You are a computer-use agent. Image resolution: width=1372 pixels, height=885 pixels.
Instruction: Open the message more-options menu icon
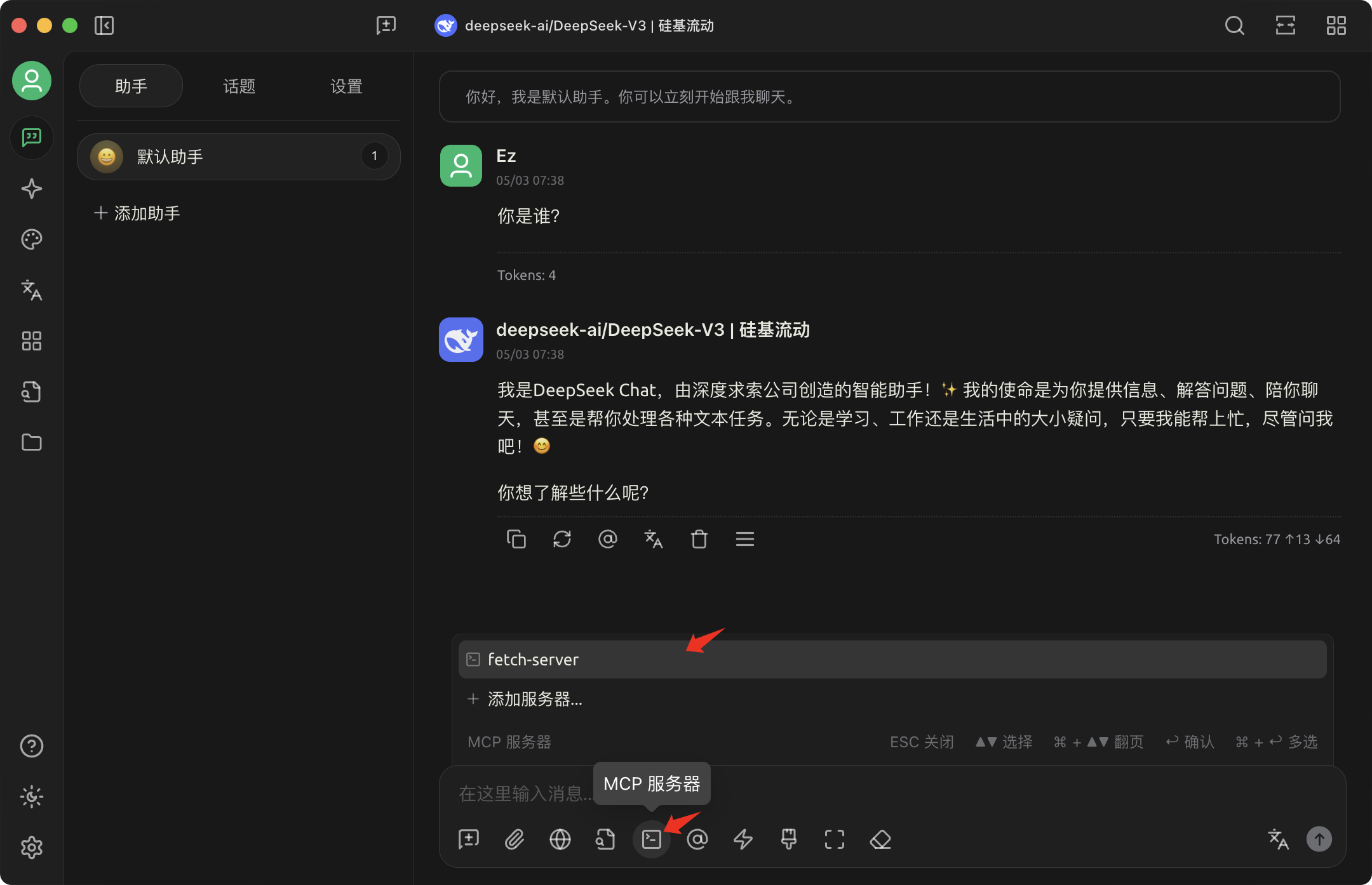click(744, 539)
